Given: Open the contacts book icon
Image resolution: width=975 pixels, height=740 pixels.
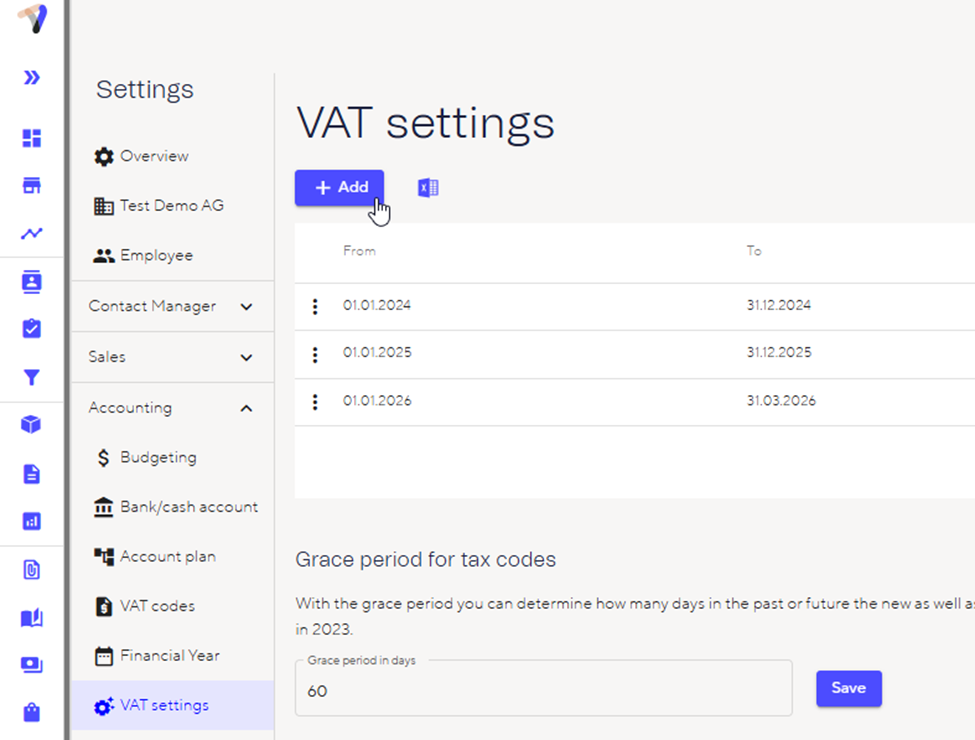Looking at the screenshot, I should coord(32,283).
